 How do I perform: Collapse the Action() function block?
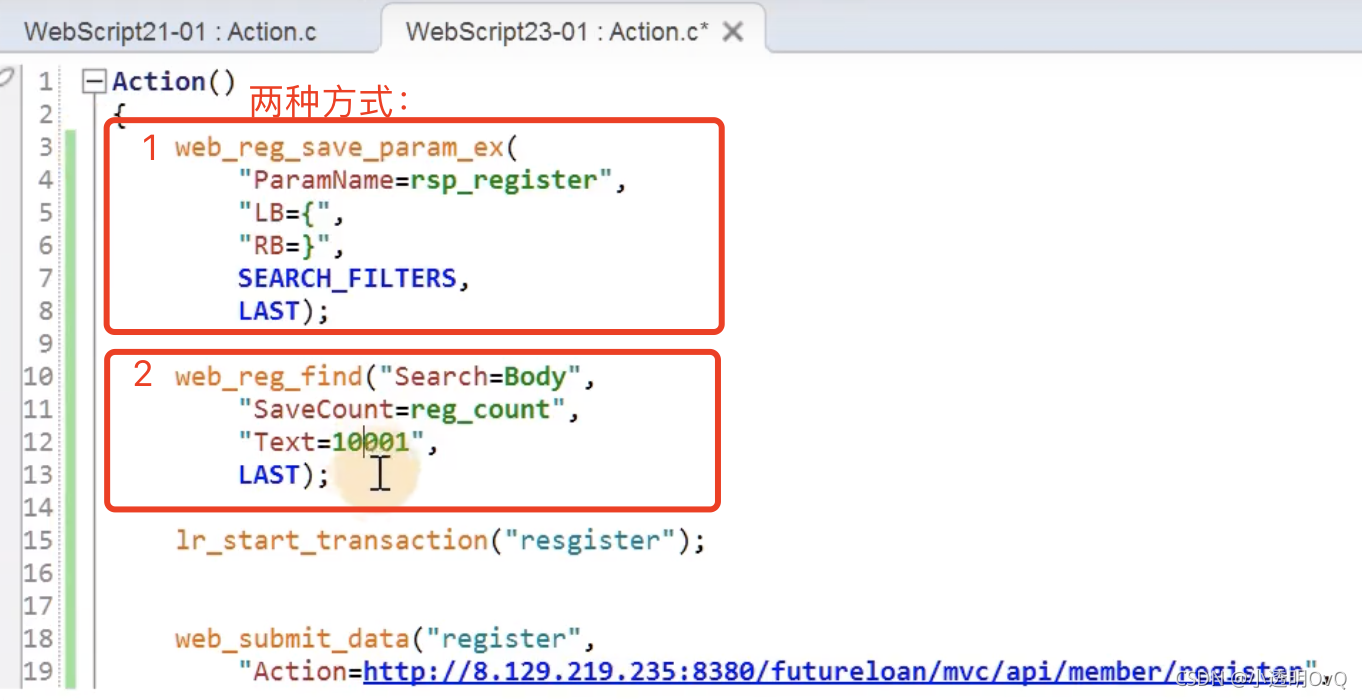click(x=94, y=81)
